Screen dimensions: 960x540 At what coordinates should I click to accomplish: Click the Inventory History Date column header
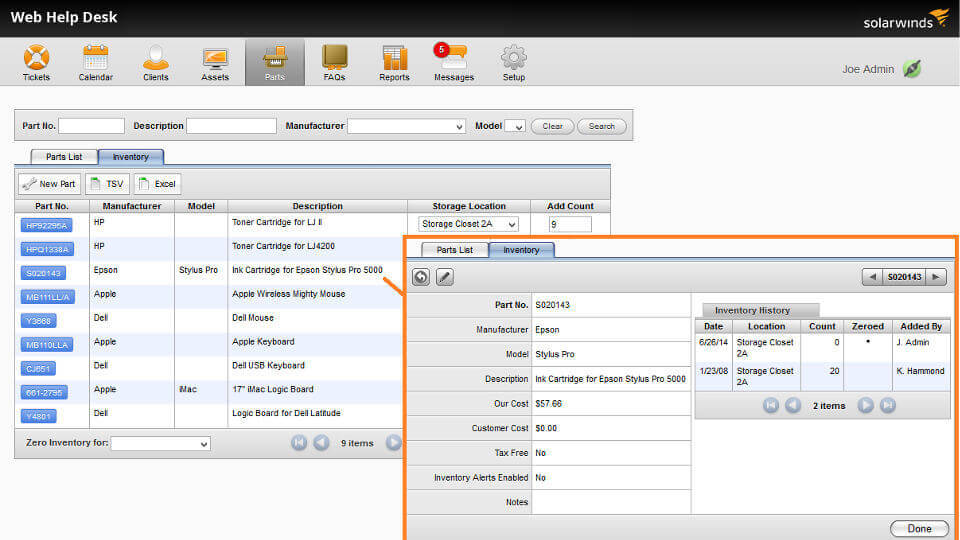(x=713, y=326)
